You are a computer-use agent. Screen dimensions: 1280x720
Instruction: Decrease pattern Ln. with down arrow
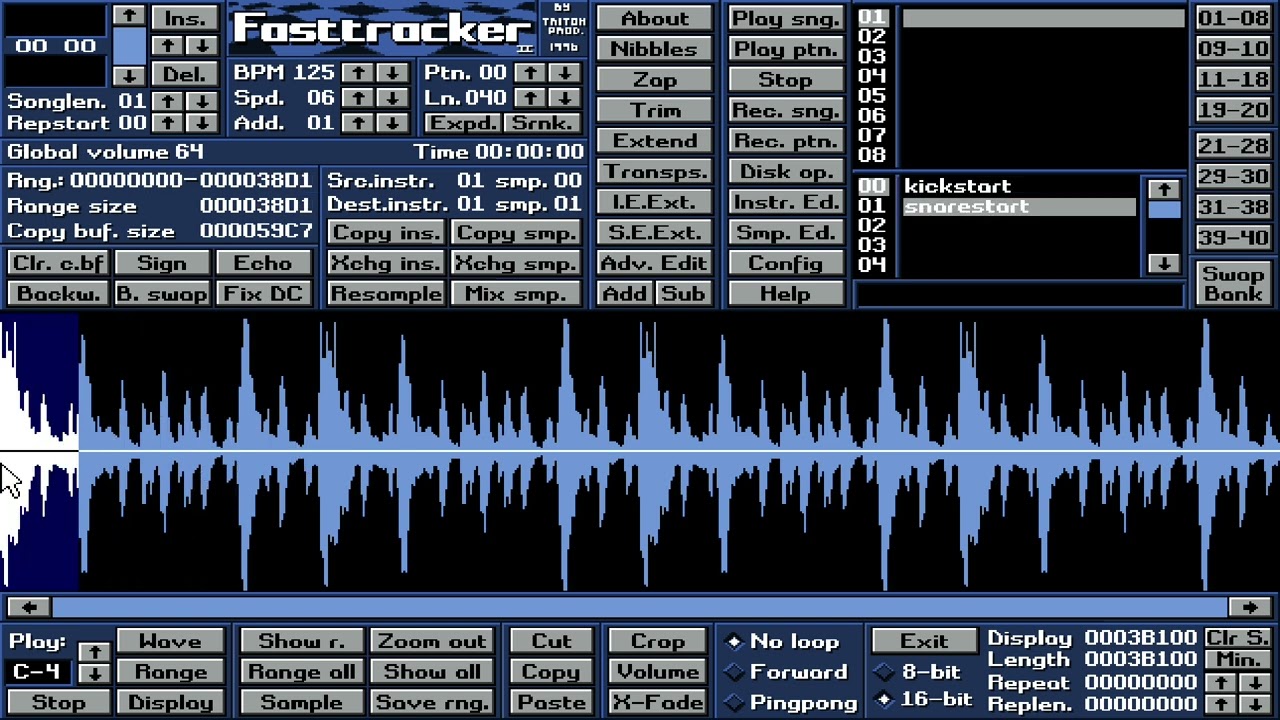(x=565, y=98)
